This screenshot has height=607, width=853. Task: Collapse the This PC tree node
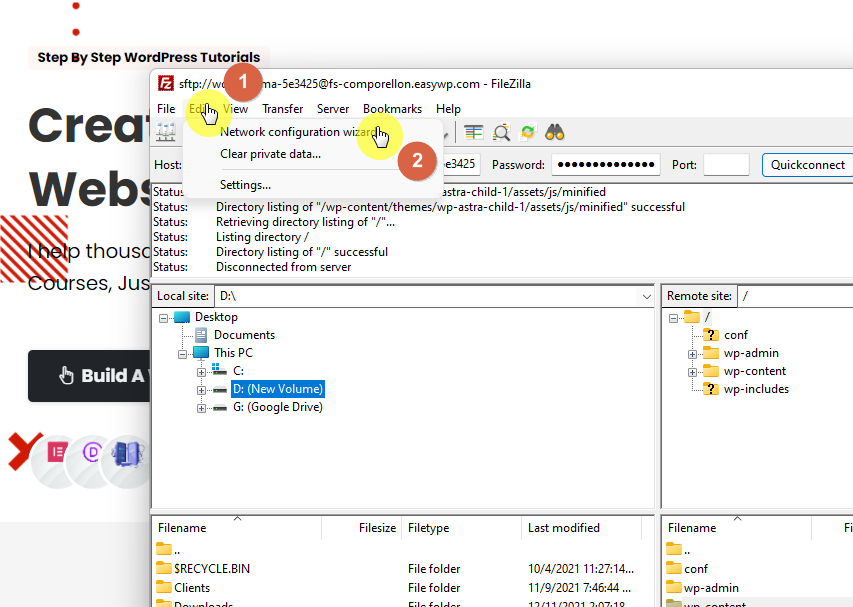tap(182, 354)
